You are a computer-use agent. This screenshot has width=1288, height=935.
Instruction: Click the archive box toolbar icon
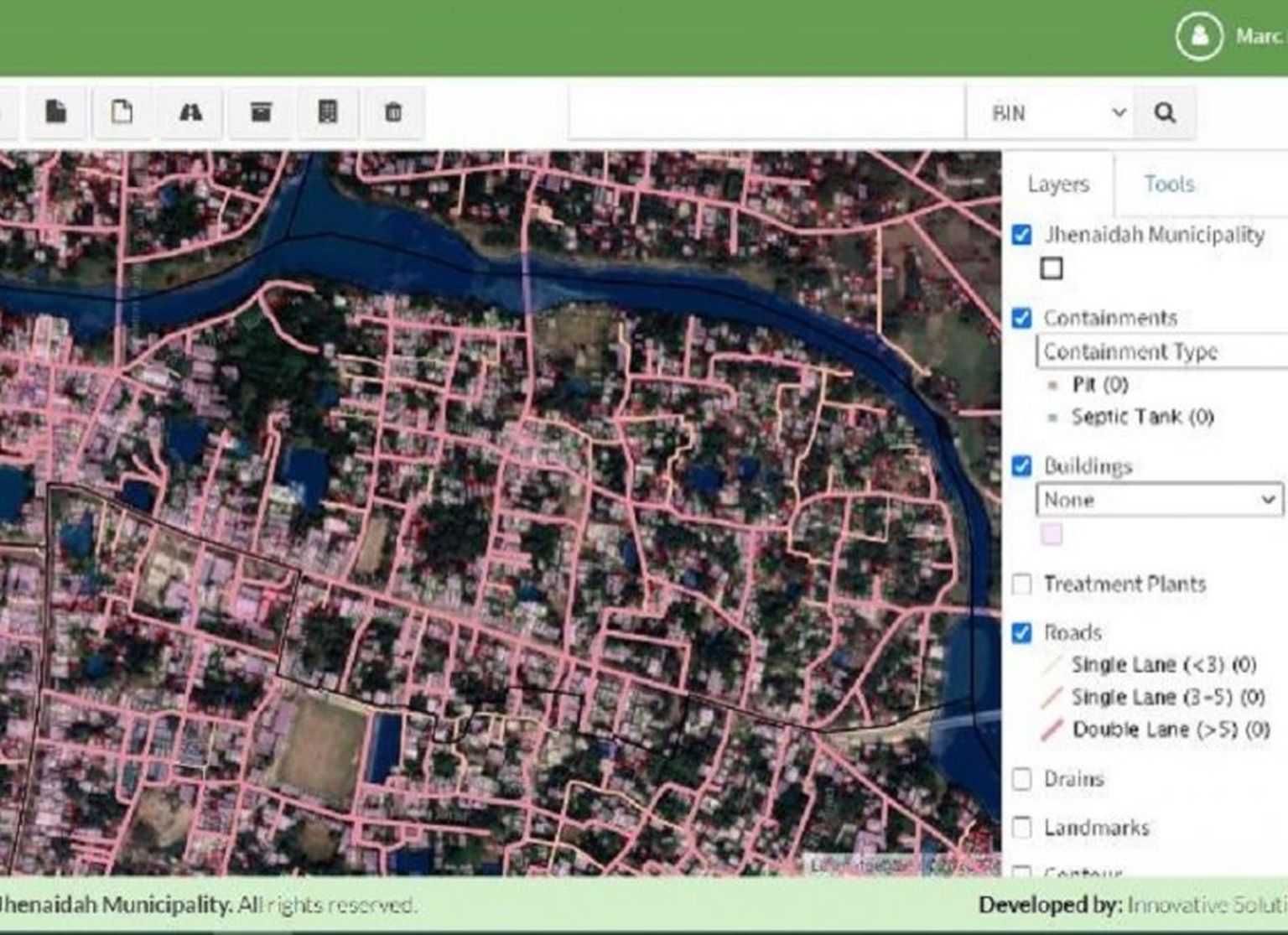(x=261, y=112)
